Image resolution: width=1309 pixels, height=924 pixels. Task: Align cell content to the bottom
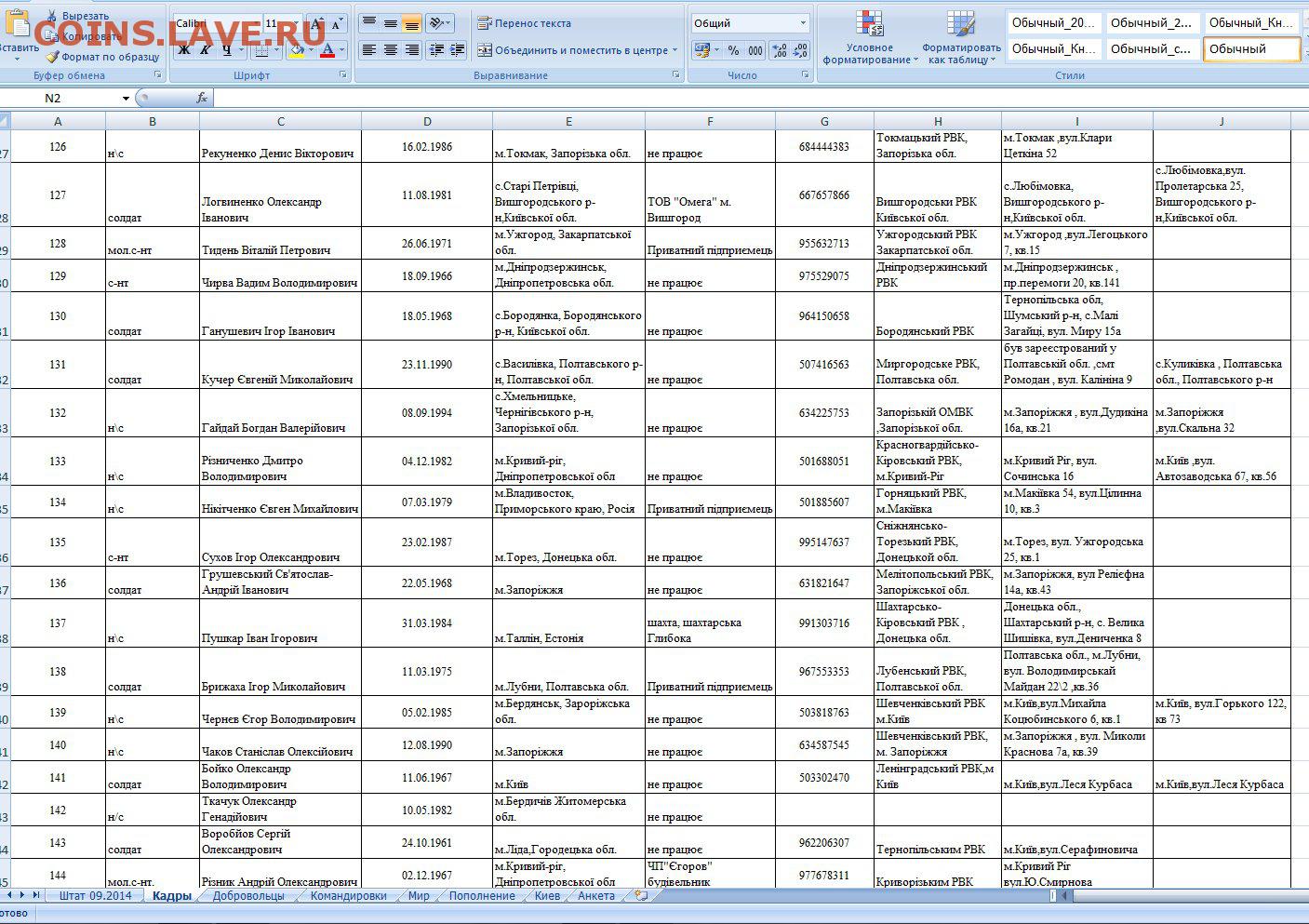point(411,23)
